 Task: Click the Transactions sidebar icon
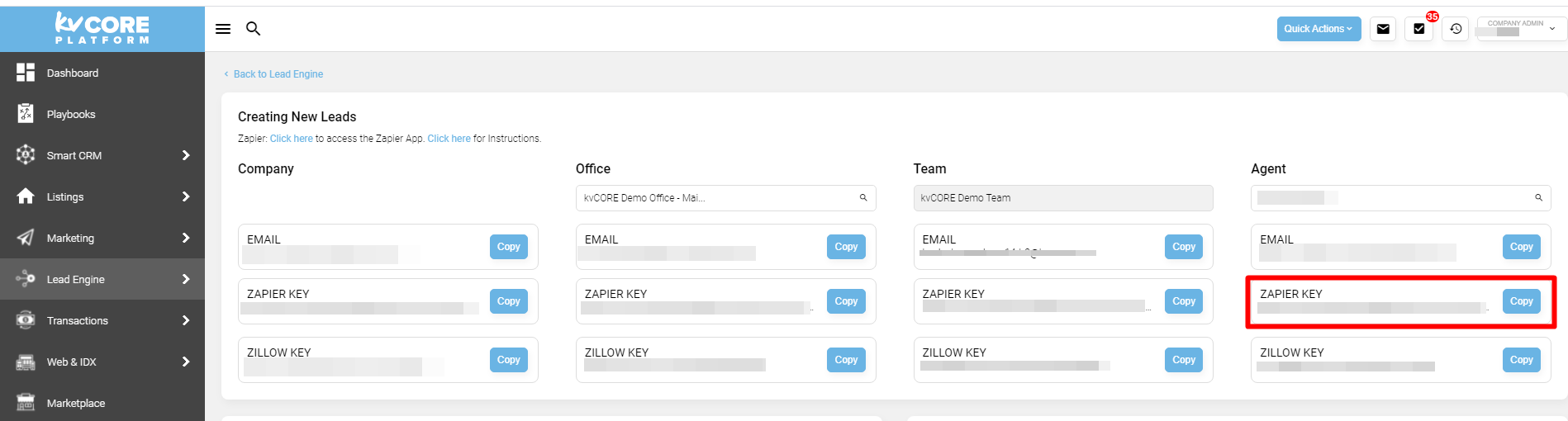[26, 320]
